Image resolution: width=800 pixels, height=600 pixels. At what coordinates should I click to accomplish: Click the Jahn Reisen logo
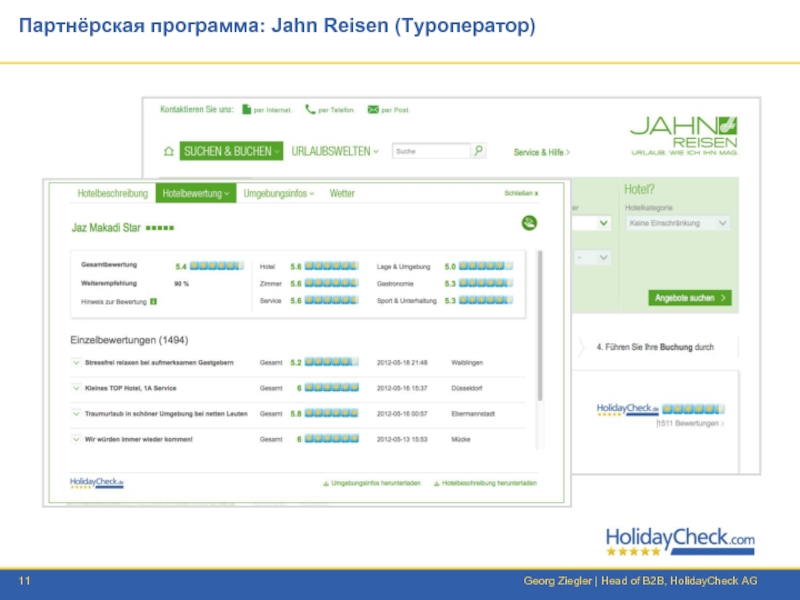[x=684, y=136]
